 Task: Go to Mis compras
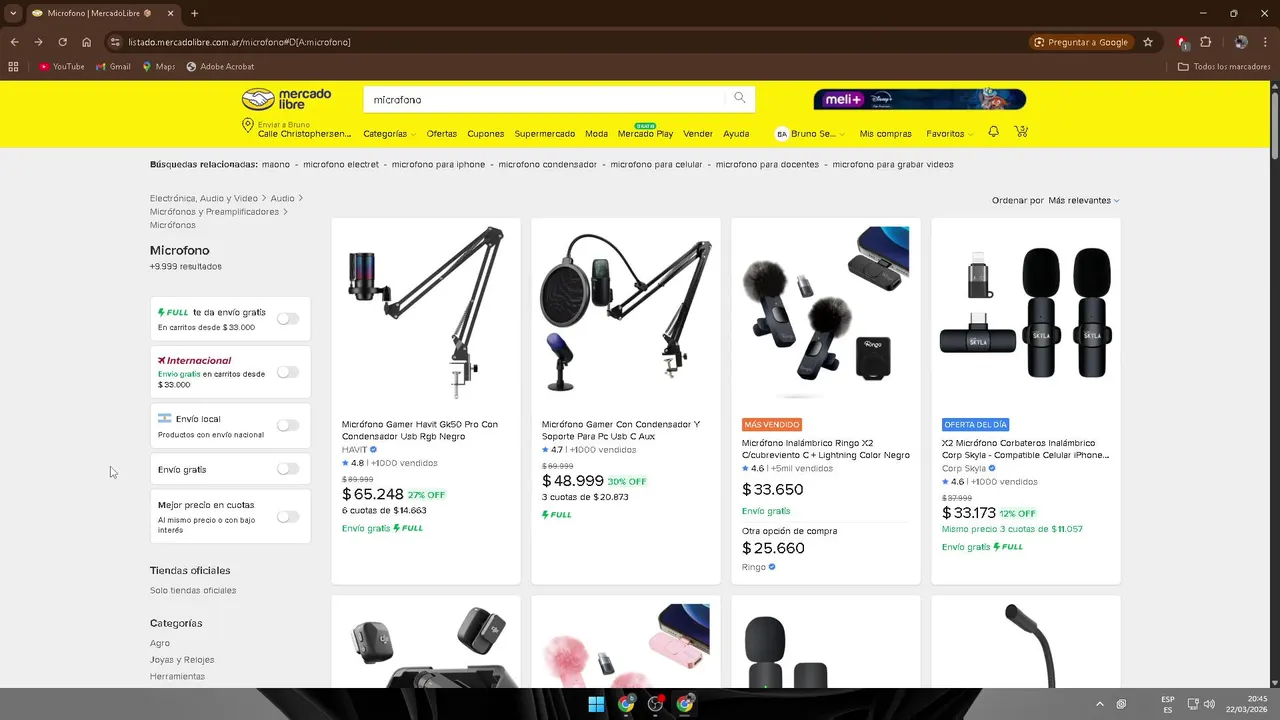[885, 134]
